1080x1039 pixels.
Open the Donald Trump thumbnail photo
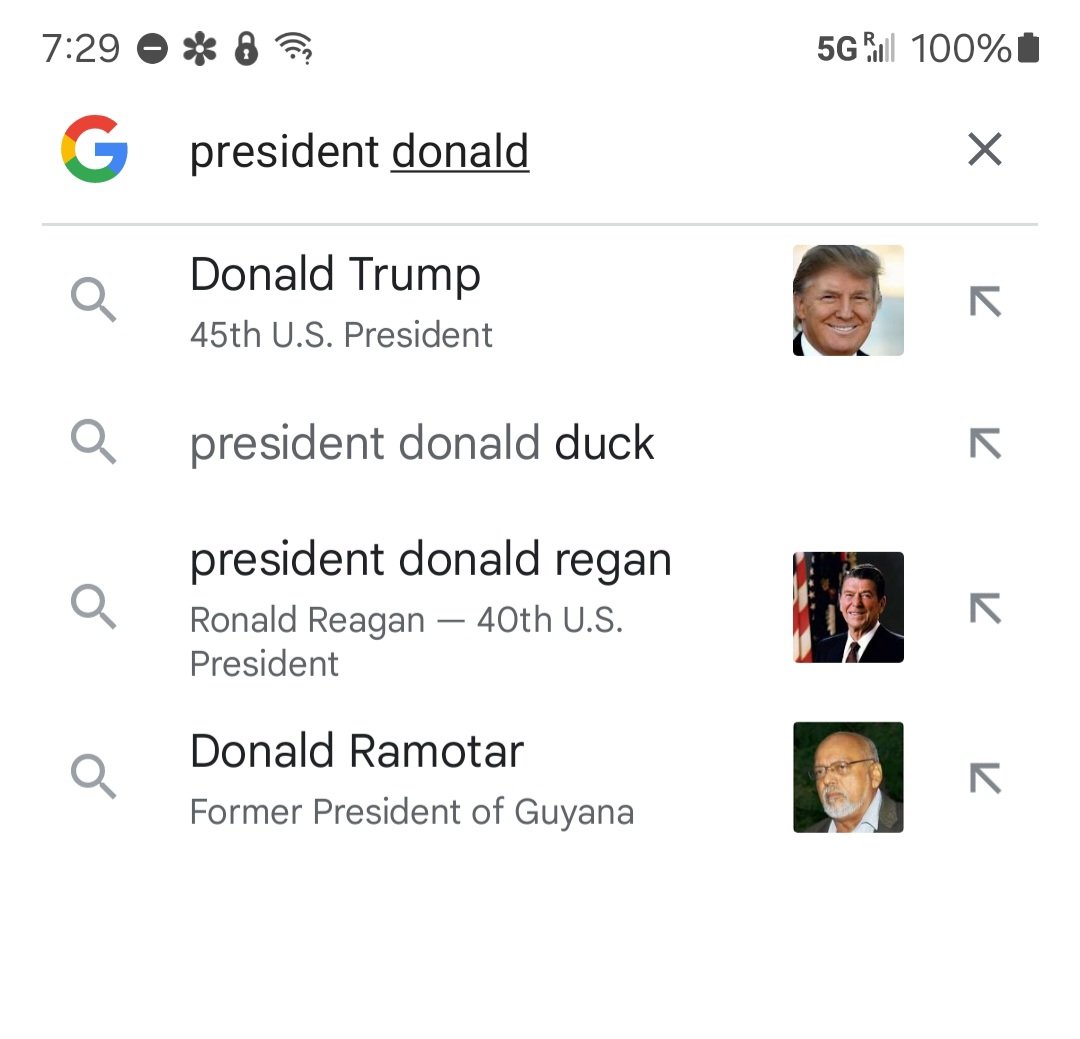click(x=848, y=300)
